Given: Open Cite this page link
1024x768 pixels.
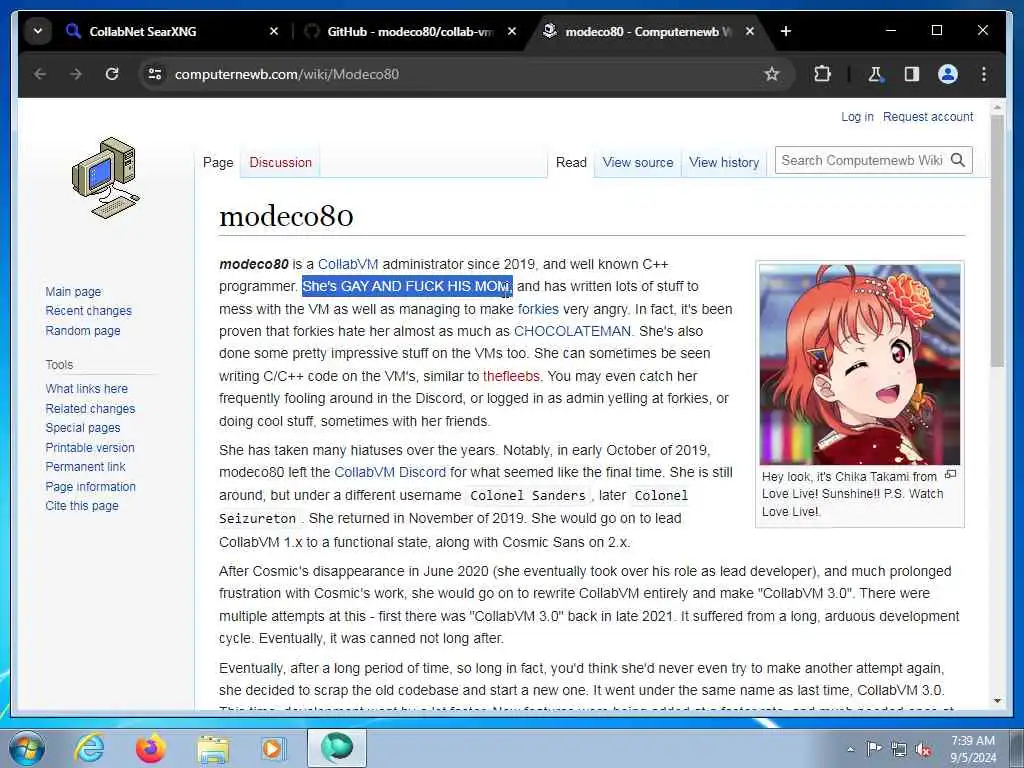Looking at the screenshot, I should click(82, 505).
